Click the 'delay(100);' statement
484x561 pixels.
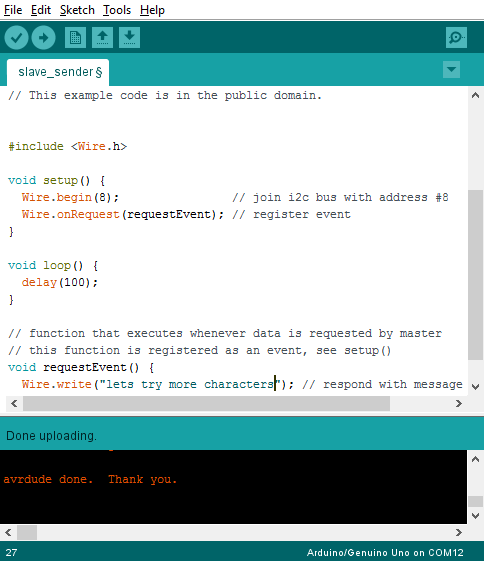click(x=60, y=282)
